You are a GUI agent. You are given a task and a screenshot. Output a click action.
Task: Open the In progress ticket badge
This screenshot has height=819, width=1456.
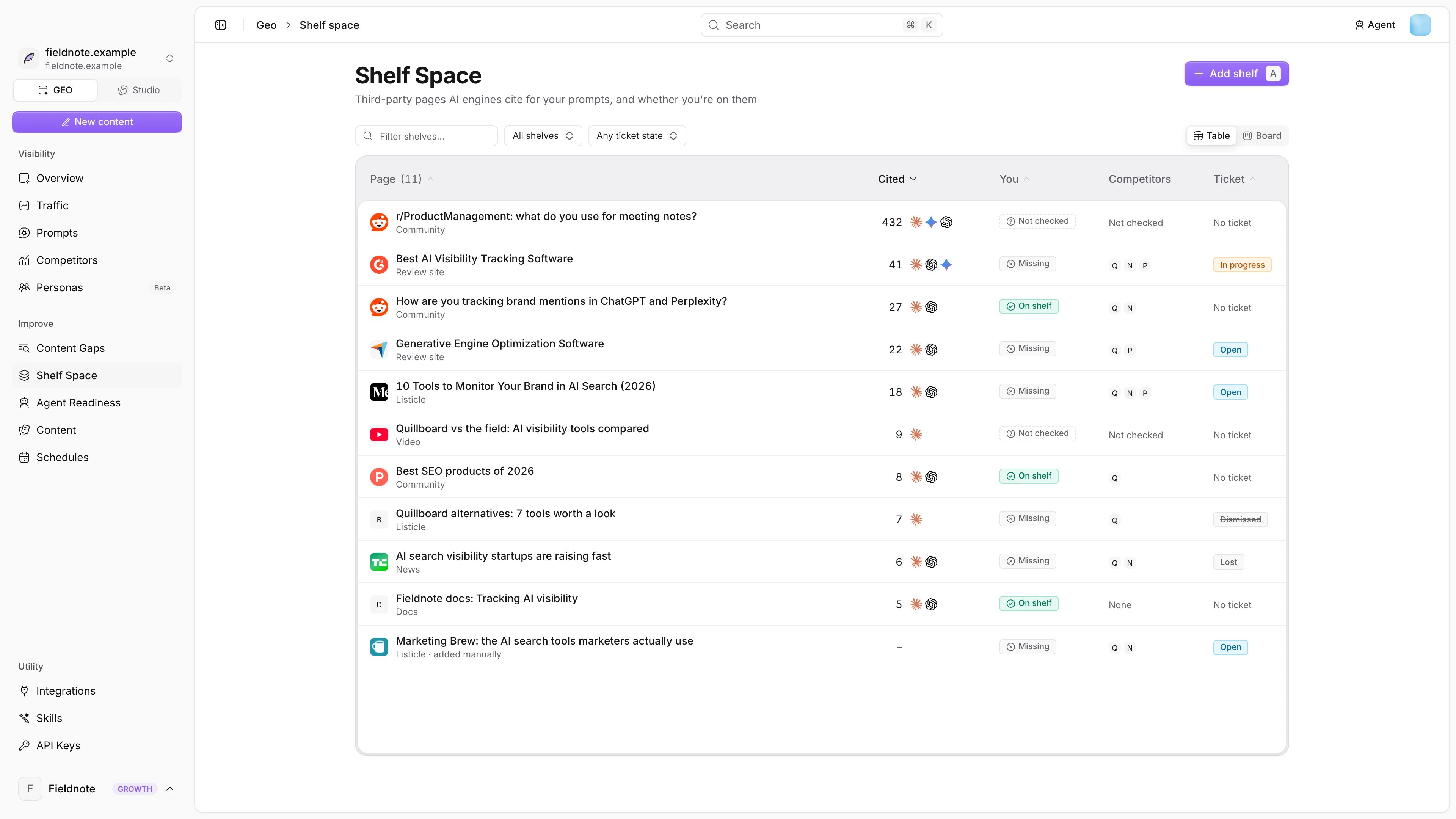pyautogui.click(x=1242, y=265)
